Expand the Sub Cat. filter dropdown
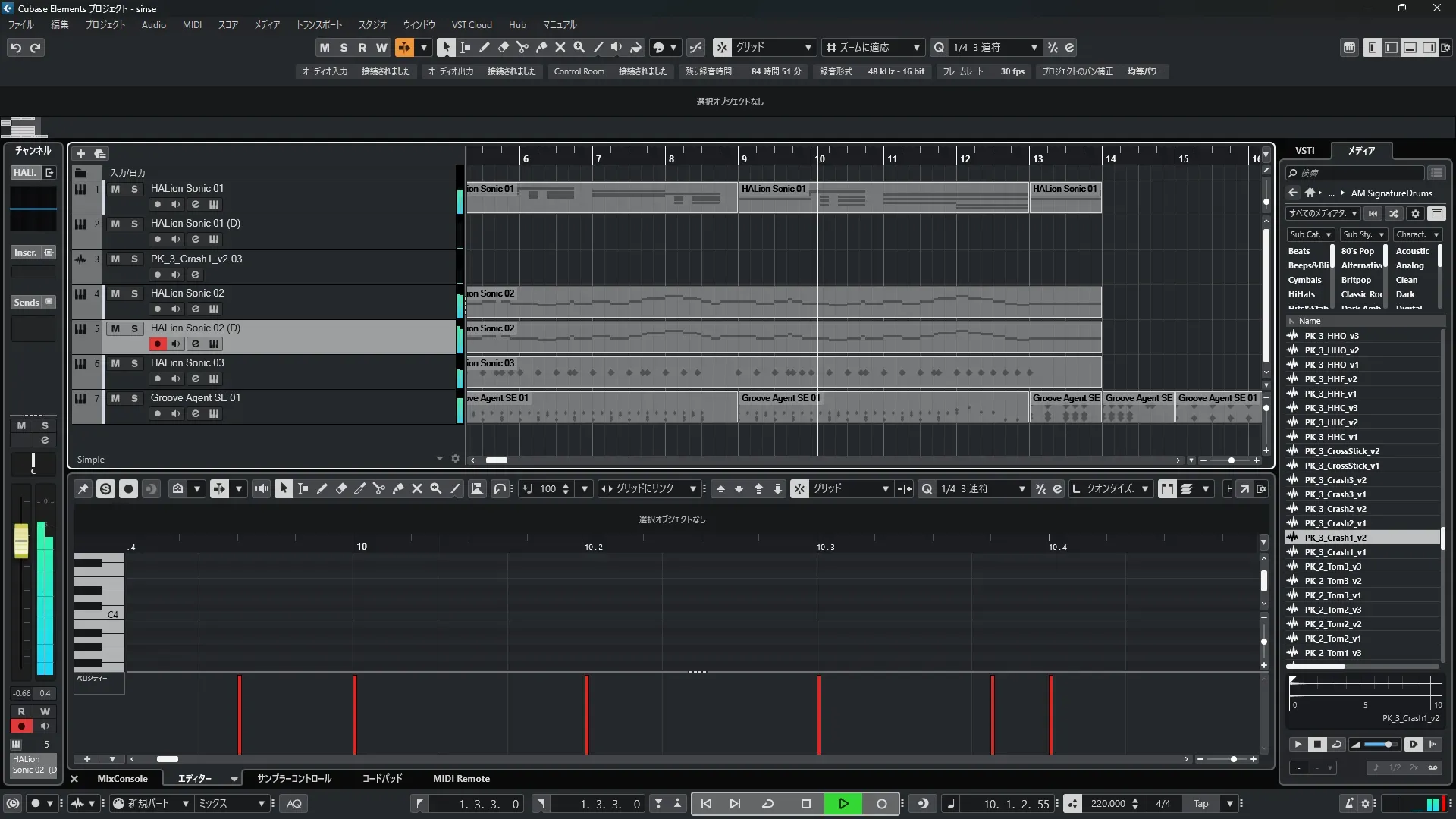Screen dimensions: 1456x819 pos(1310,234)
